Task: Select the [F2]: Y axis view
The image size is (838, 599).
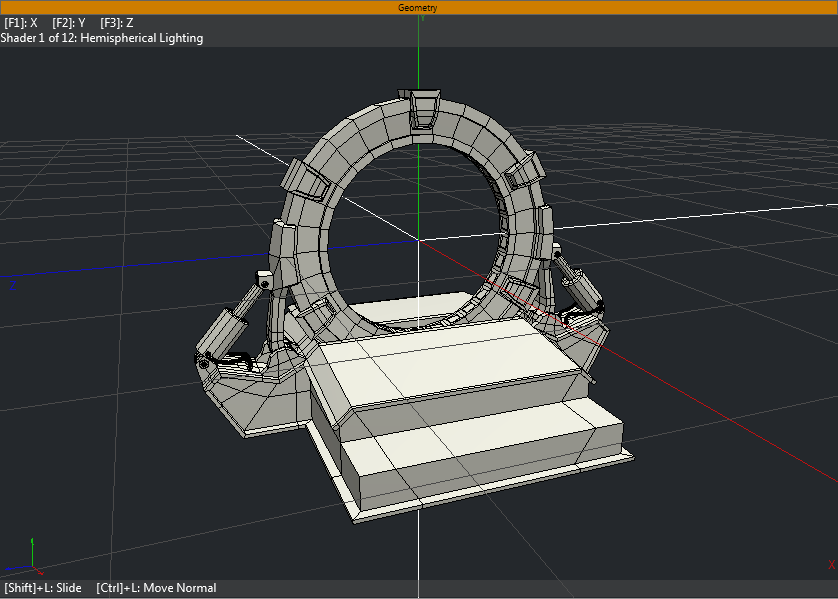Action: [x=69, y=23]
